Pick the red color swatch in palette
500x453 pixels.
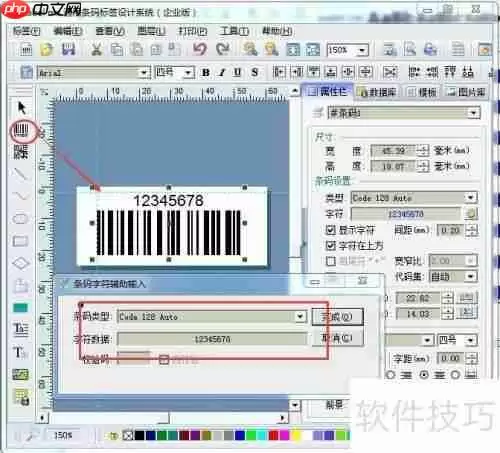tap(273, 435)
